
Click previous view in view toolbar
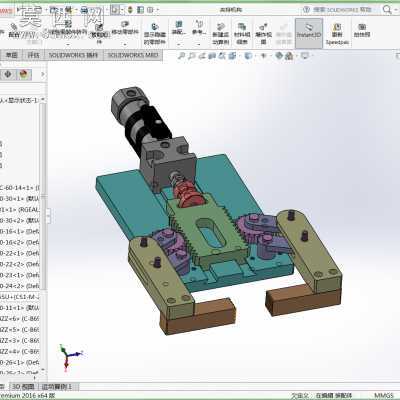tap(202, 56)
